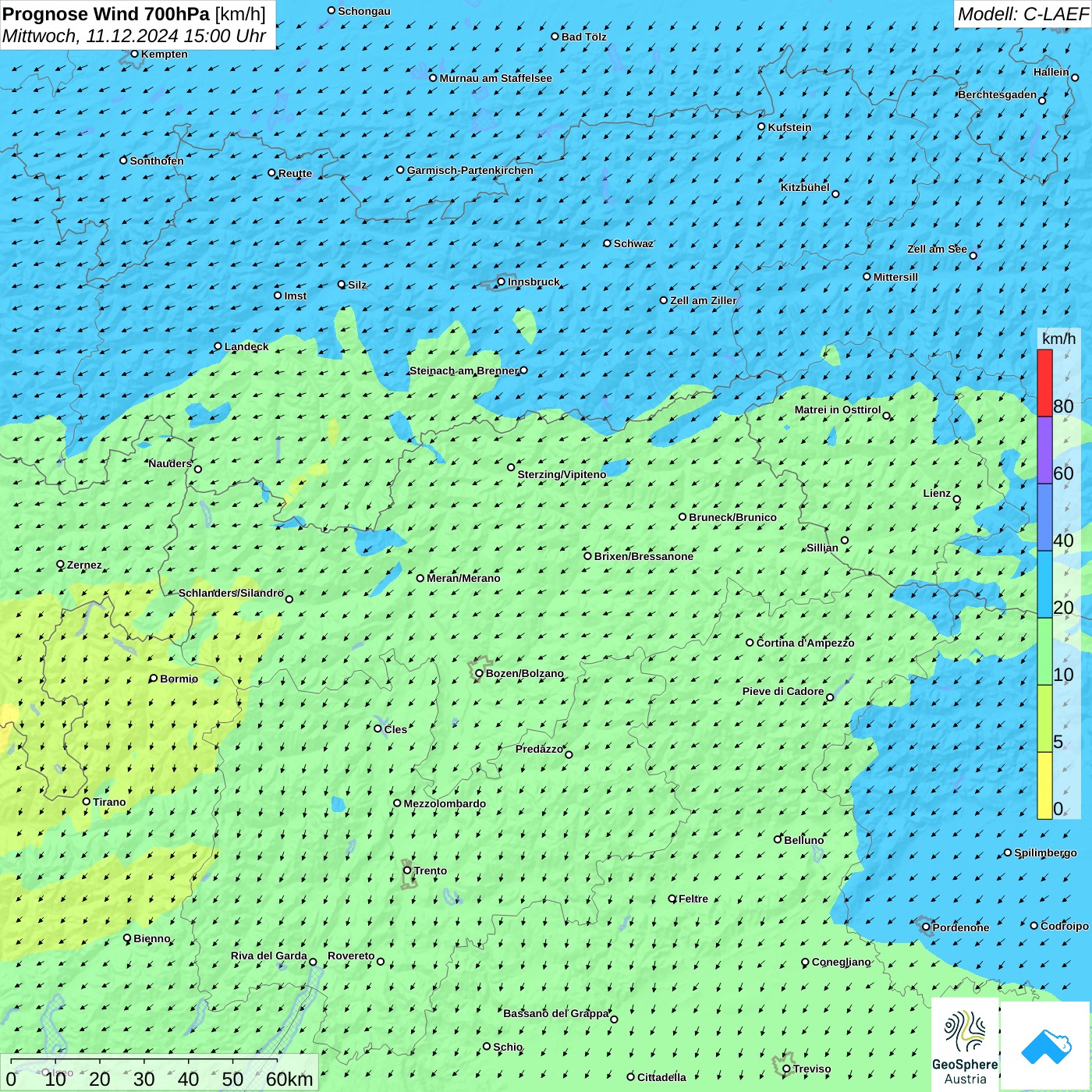Viewport: 1092px width, 1092px height.
Task: Click the blue cloud logo at bottom right
Action: (1045, 1046)
